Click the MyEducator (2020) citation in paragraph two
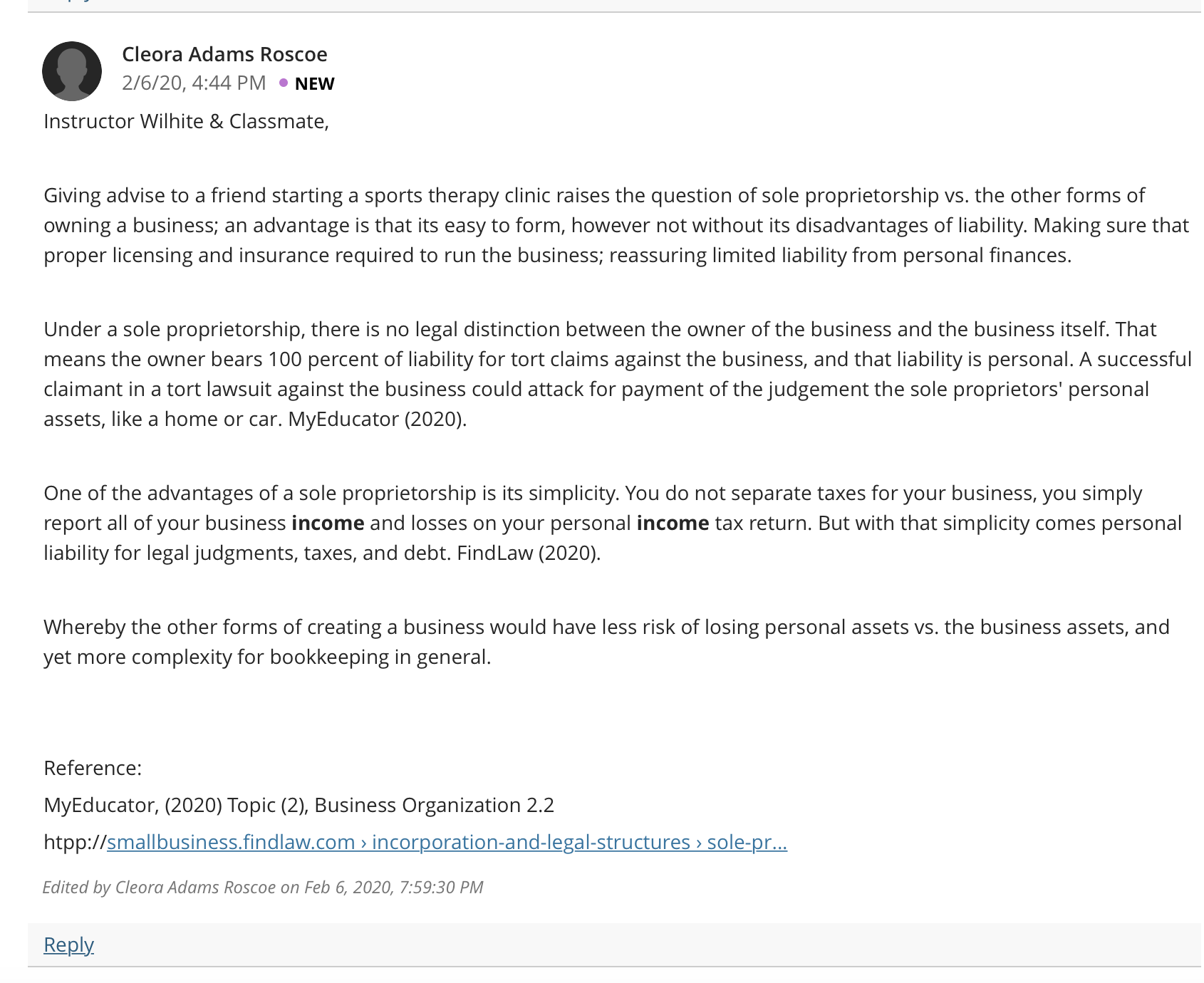Viewport: 1204px width, 983px height. [377, 419]
